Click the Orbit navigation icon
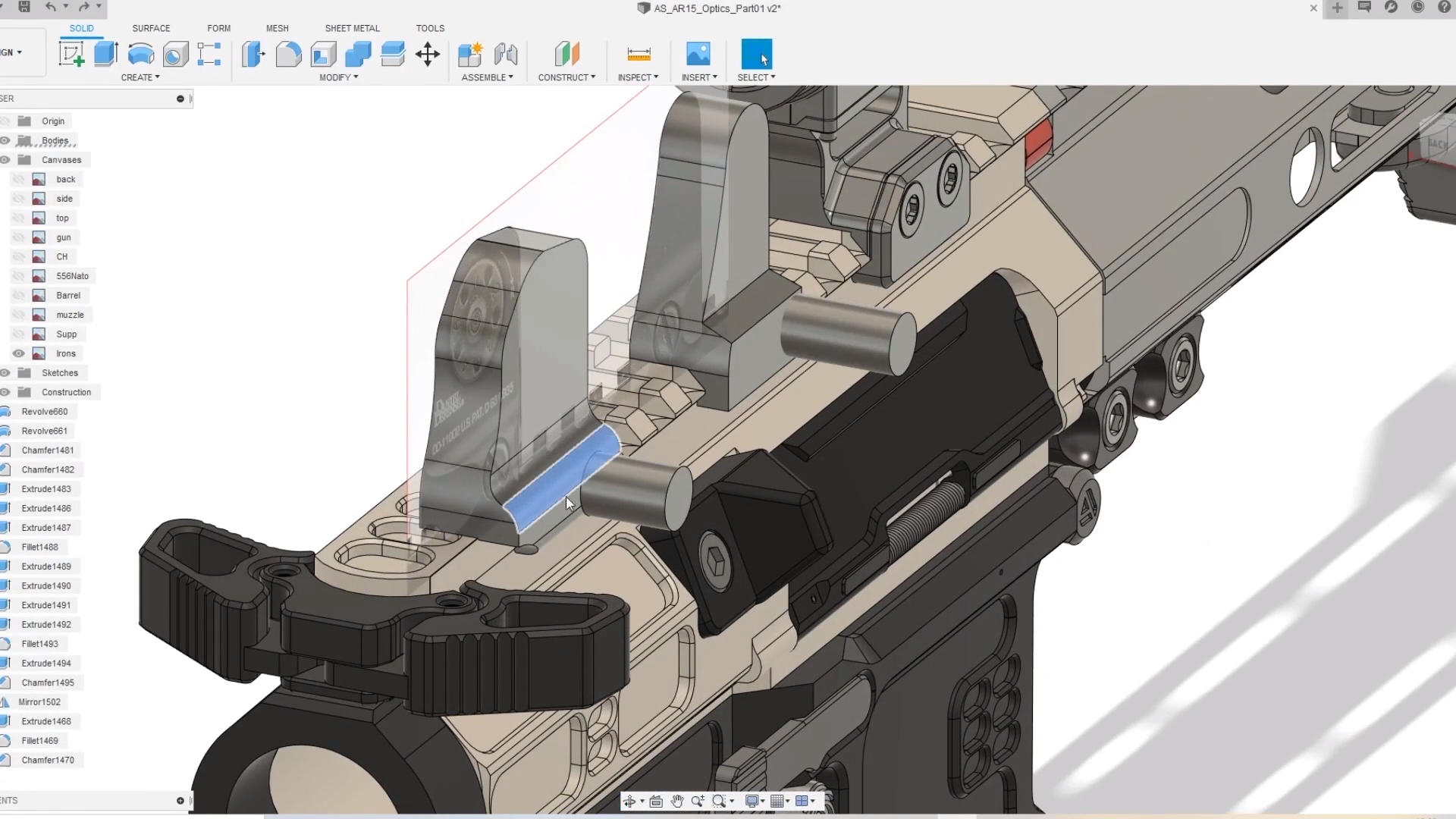Viewport: 1456px width, 819px height. (x=629, y=801)
